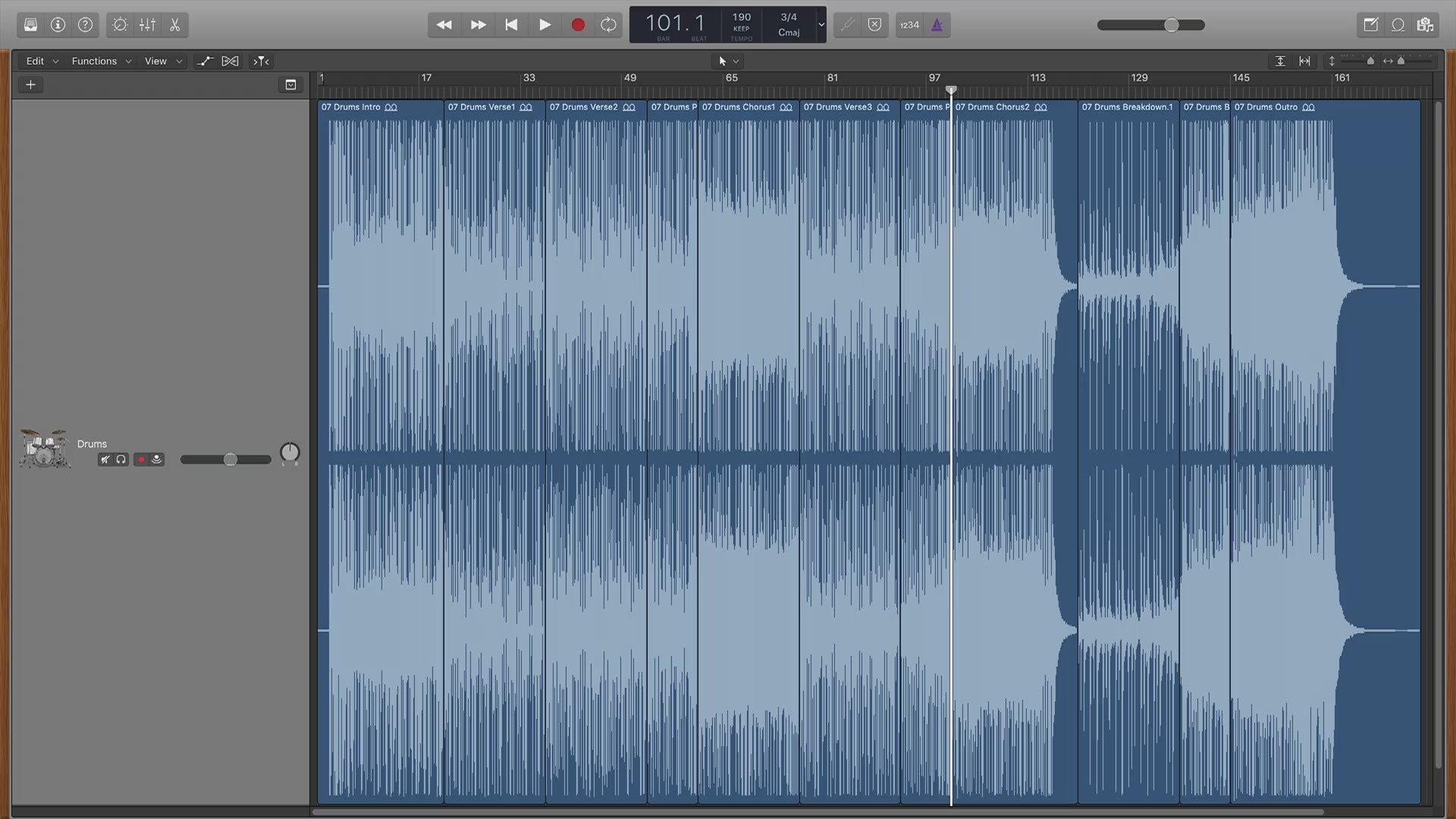1456x819 pixels.
Task: Open the Library panel
Action: point(30,25)
